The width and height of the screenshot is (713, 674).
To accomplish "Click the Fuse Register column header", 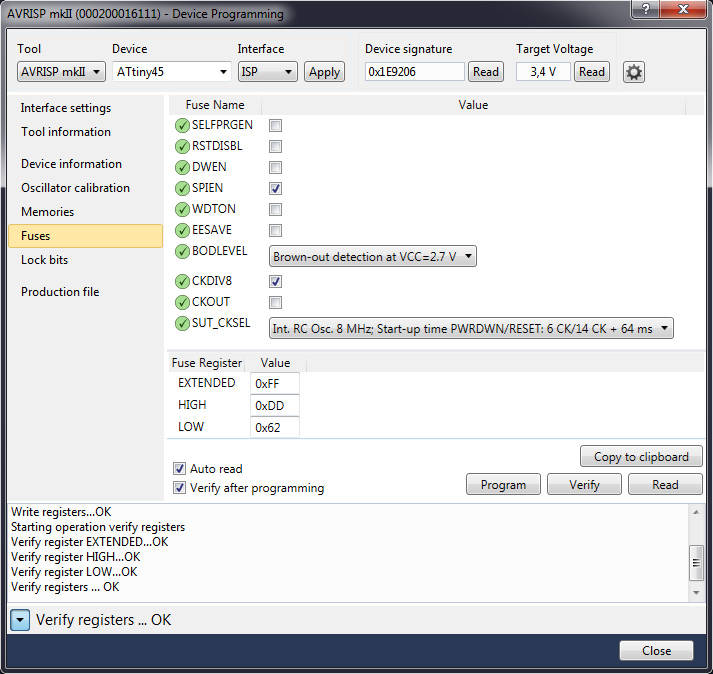I will pos(207,363).
